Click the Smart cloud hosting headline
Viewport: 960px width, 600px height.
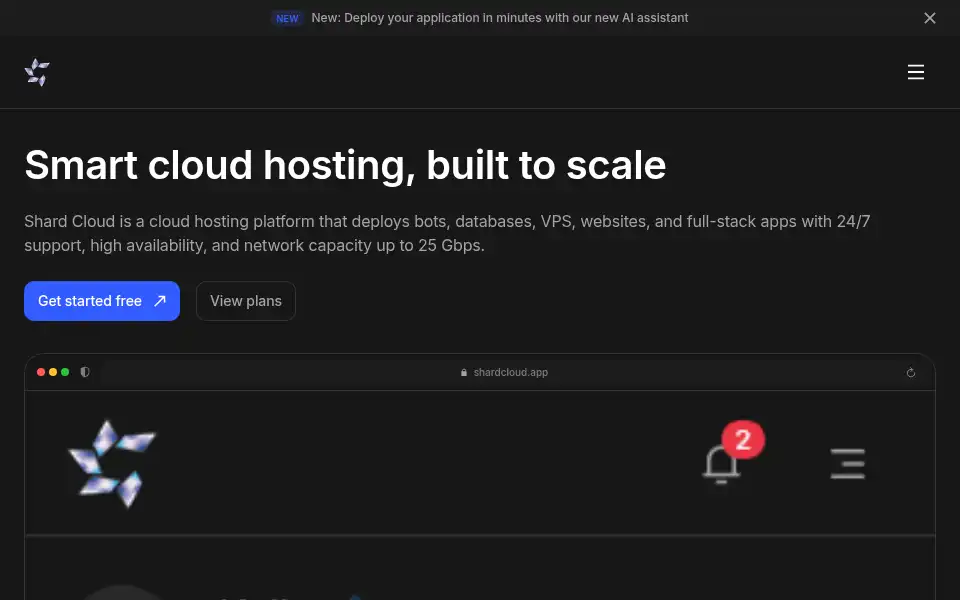(x=345, y=165)
